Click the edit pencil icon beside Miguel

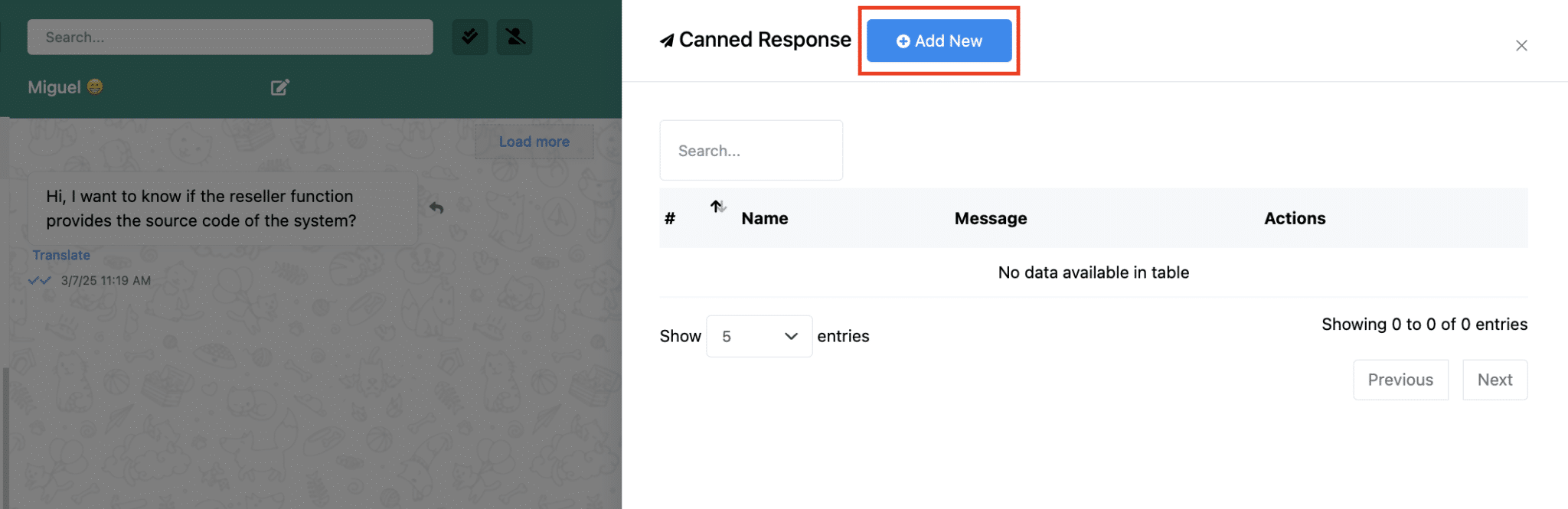pos(279,87)
